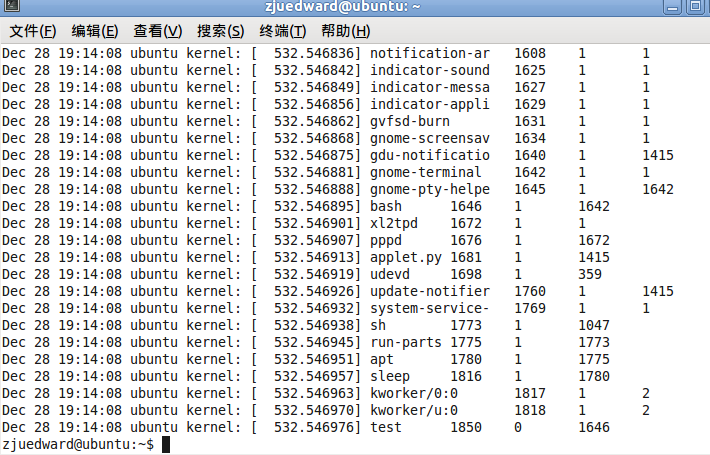Minimize the terminal window
710x455 pixels.
click(672, 6)
